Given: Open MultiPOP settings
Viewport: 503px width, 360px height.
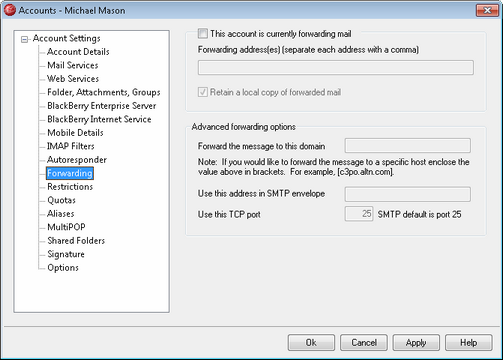Looking at the screenshot, I should click(x=66, y=227).
